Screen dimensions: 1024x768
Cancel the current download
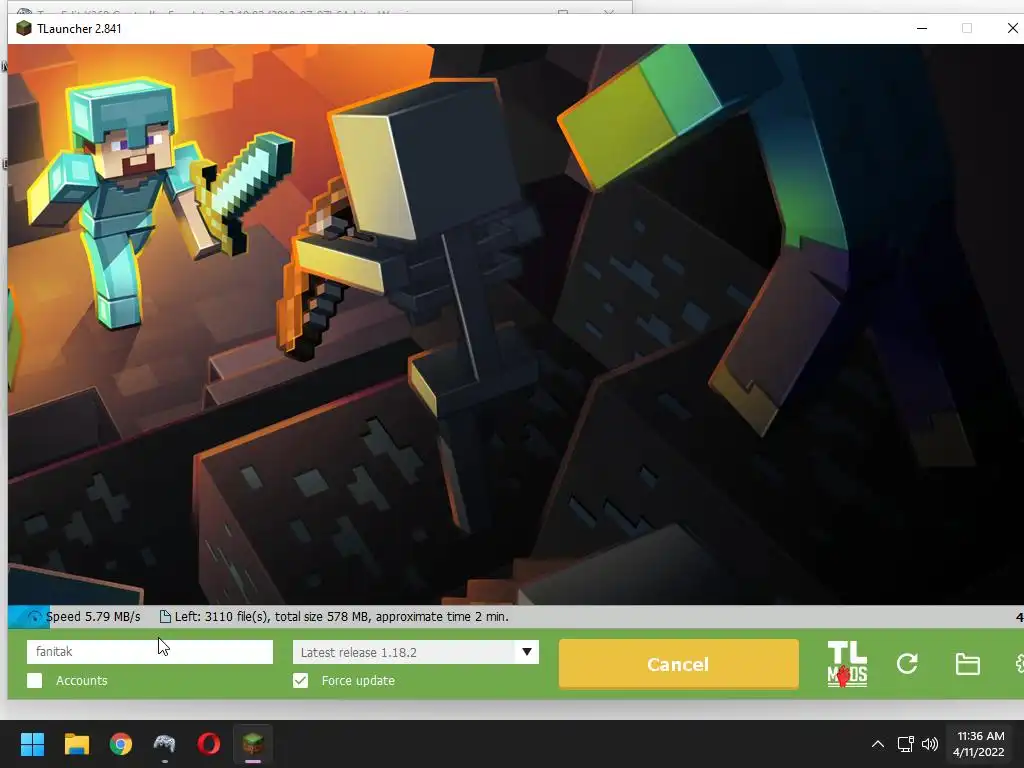point(679,664)
